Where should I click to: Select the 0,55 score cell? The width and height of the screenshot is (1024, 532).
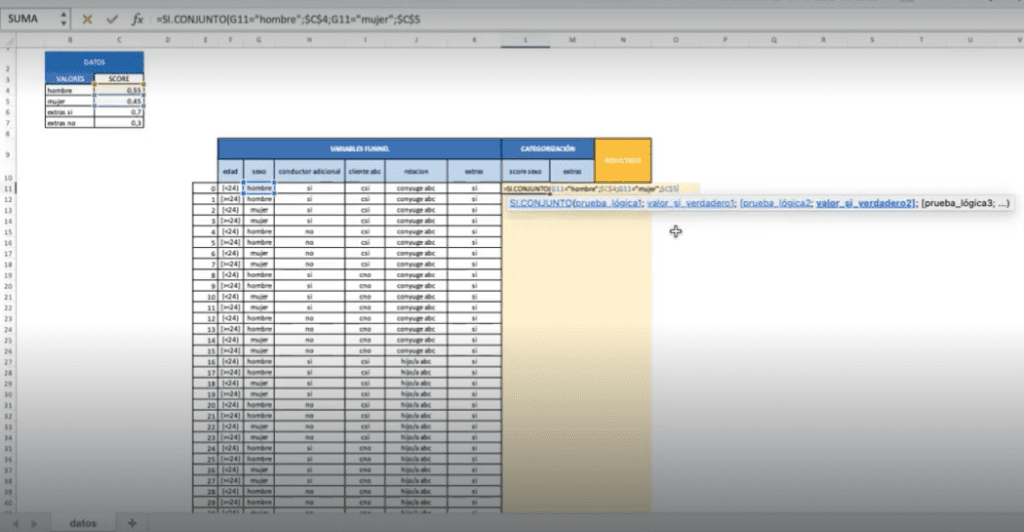(119, 90)
